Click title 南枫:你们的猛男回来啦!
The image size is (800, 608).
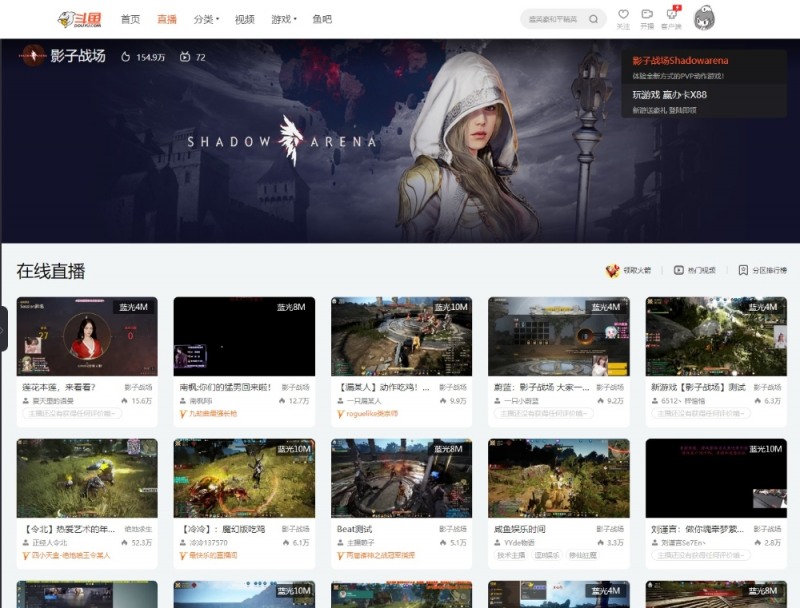pos(226,388)
